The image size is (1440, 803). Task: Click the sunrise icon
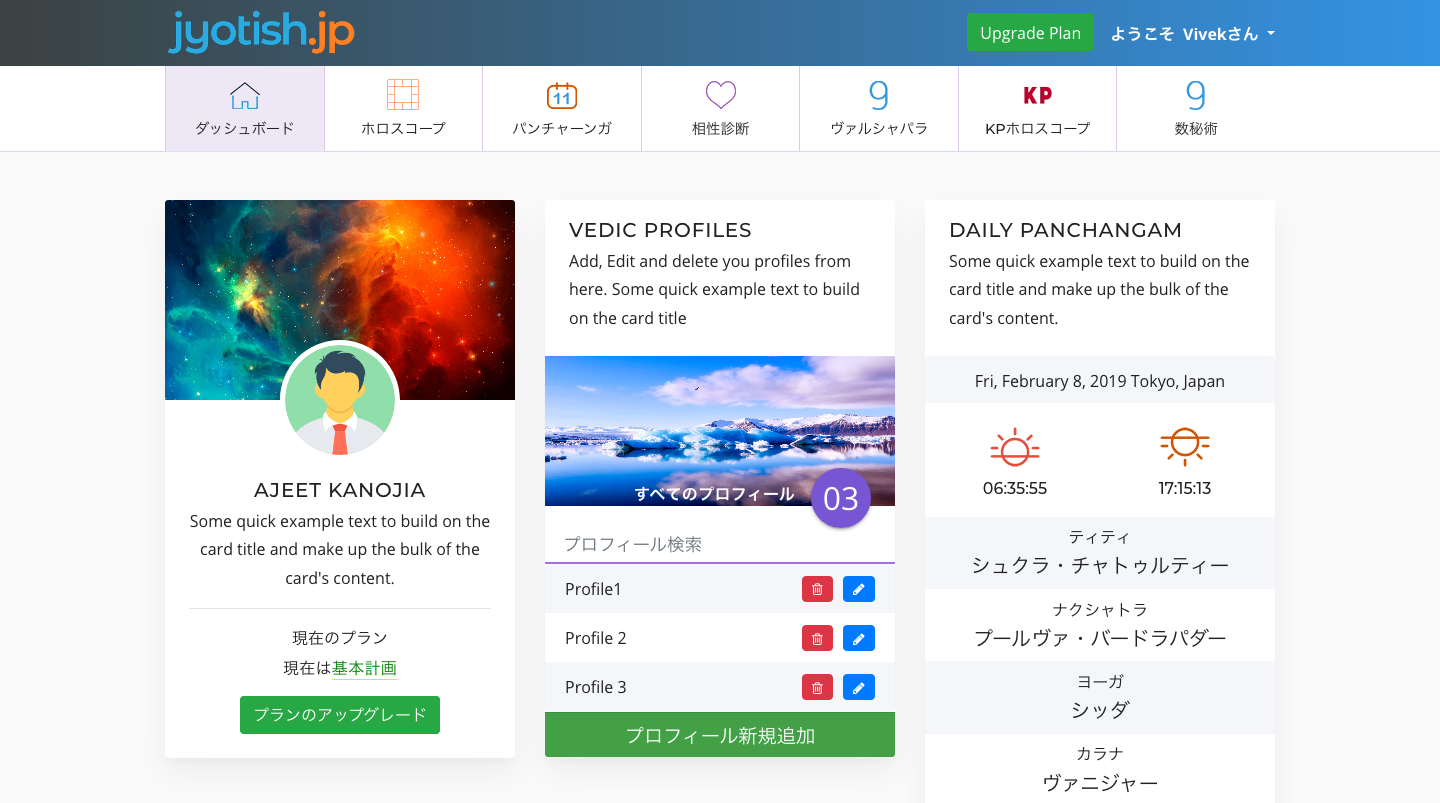click(1014, 447)
